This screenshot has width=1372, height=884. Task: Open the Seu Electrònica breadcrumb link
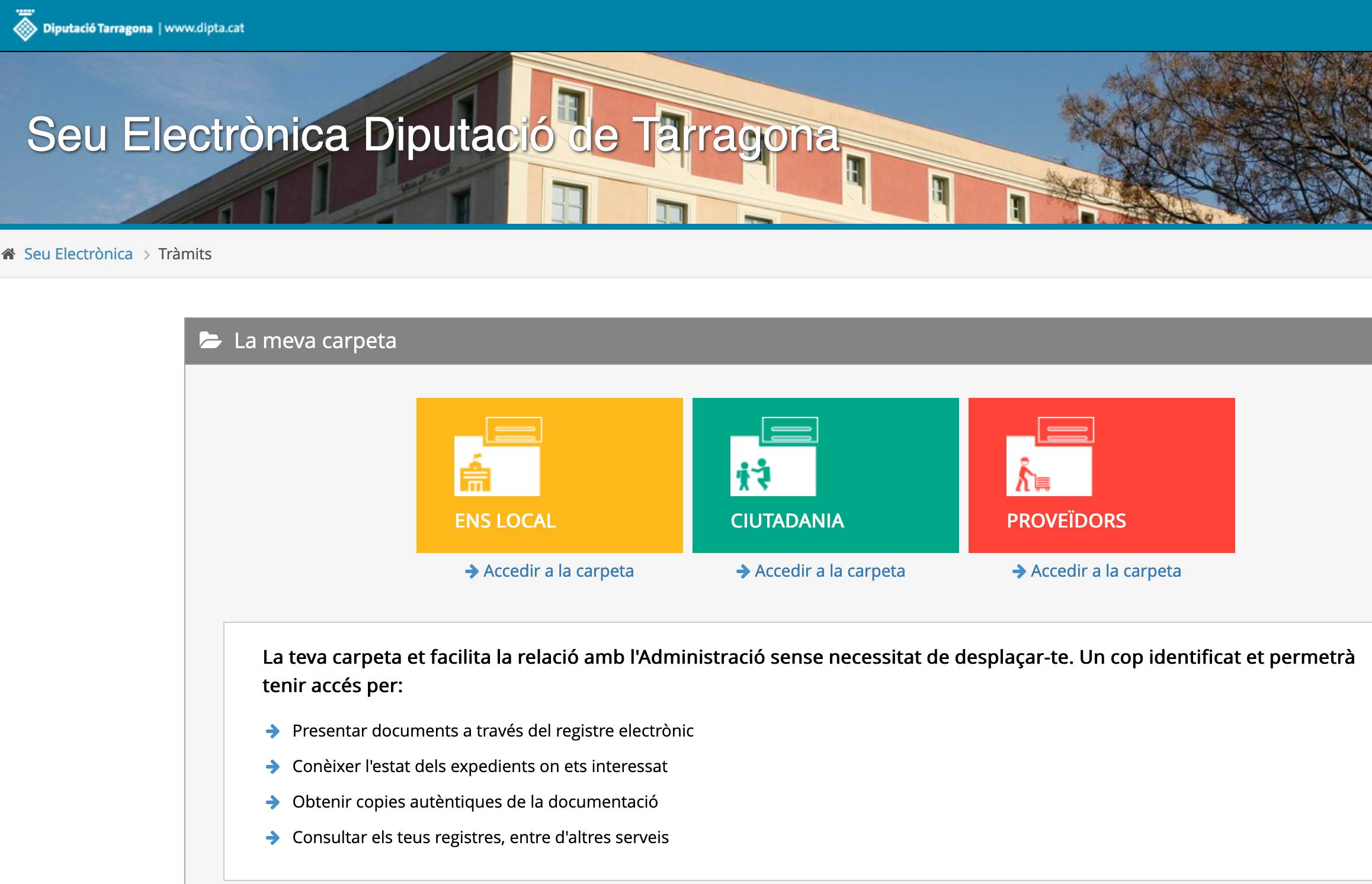coord(78,254)
